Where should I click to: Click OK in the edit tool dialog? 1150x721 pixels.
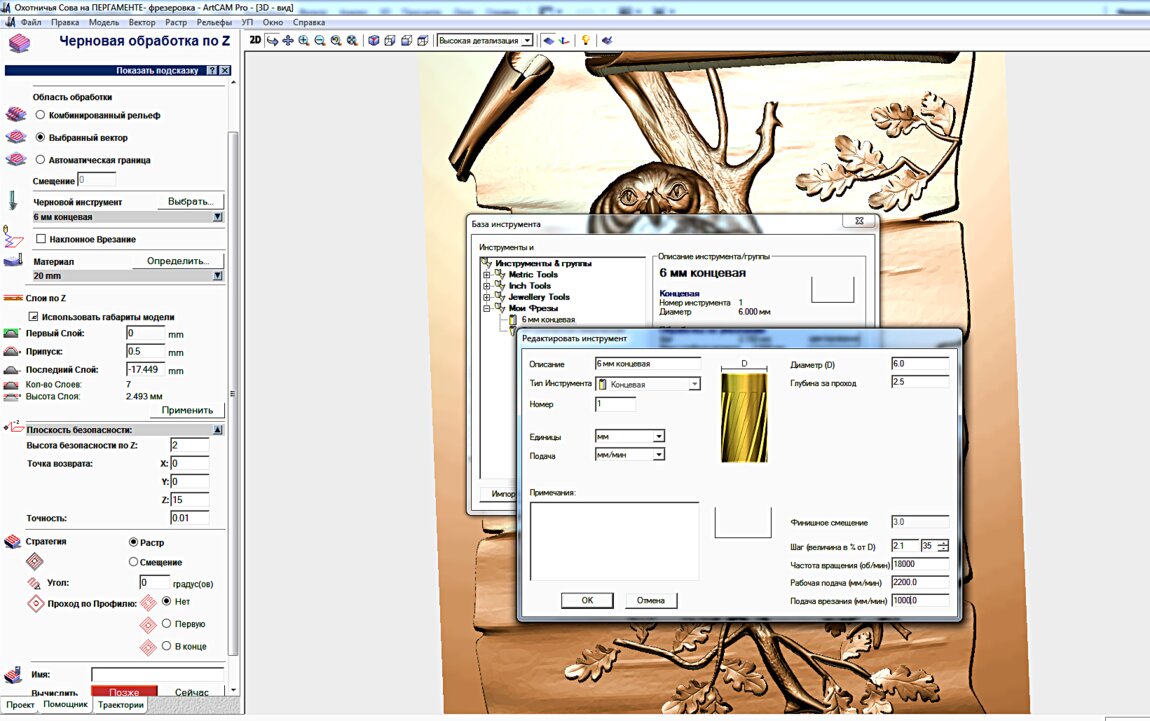coord(587,600)
